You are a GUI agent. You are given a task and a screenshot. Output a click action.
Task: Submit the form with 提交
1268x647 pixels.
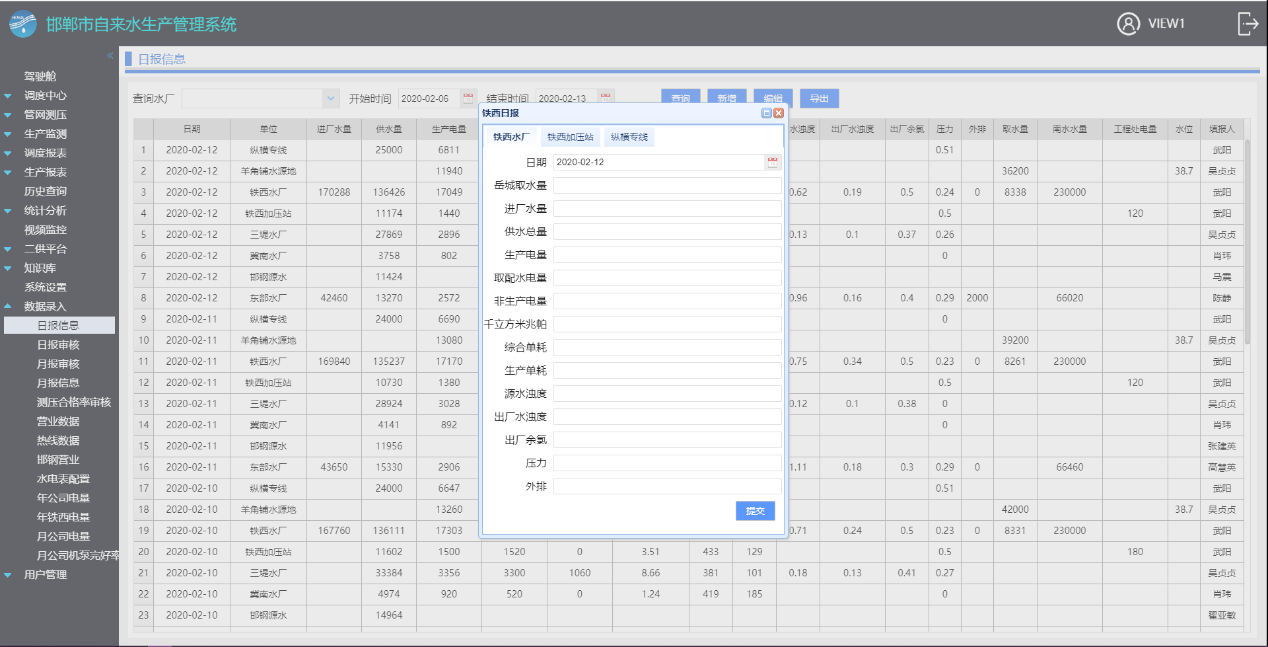(x=755, y=511)
